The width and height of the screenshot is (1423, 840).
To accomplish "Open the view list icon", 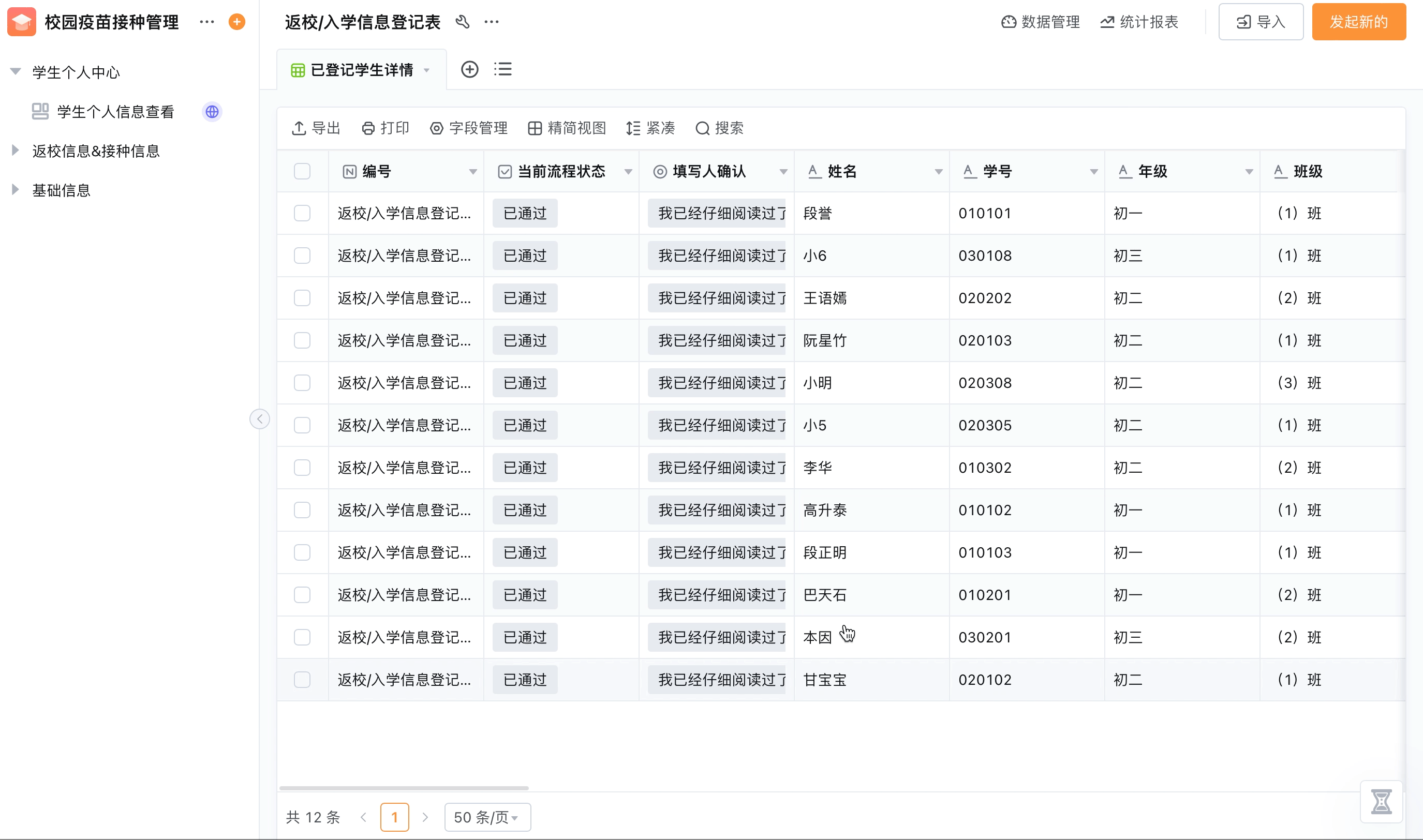I will [x=503, y=69].
